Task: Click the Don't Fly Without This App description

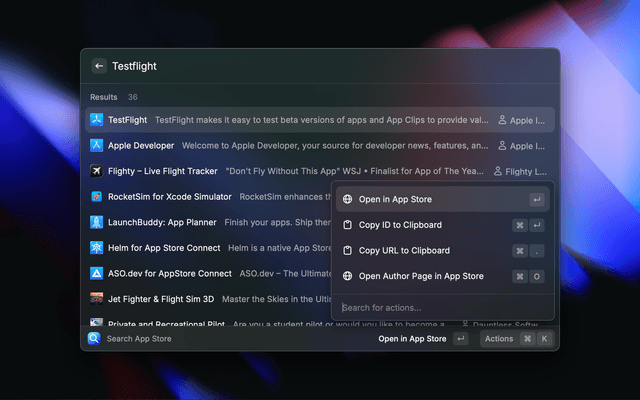Action: pyautogui.click(x=354, y=171)
